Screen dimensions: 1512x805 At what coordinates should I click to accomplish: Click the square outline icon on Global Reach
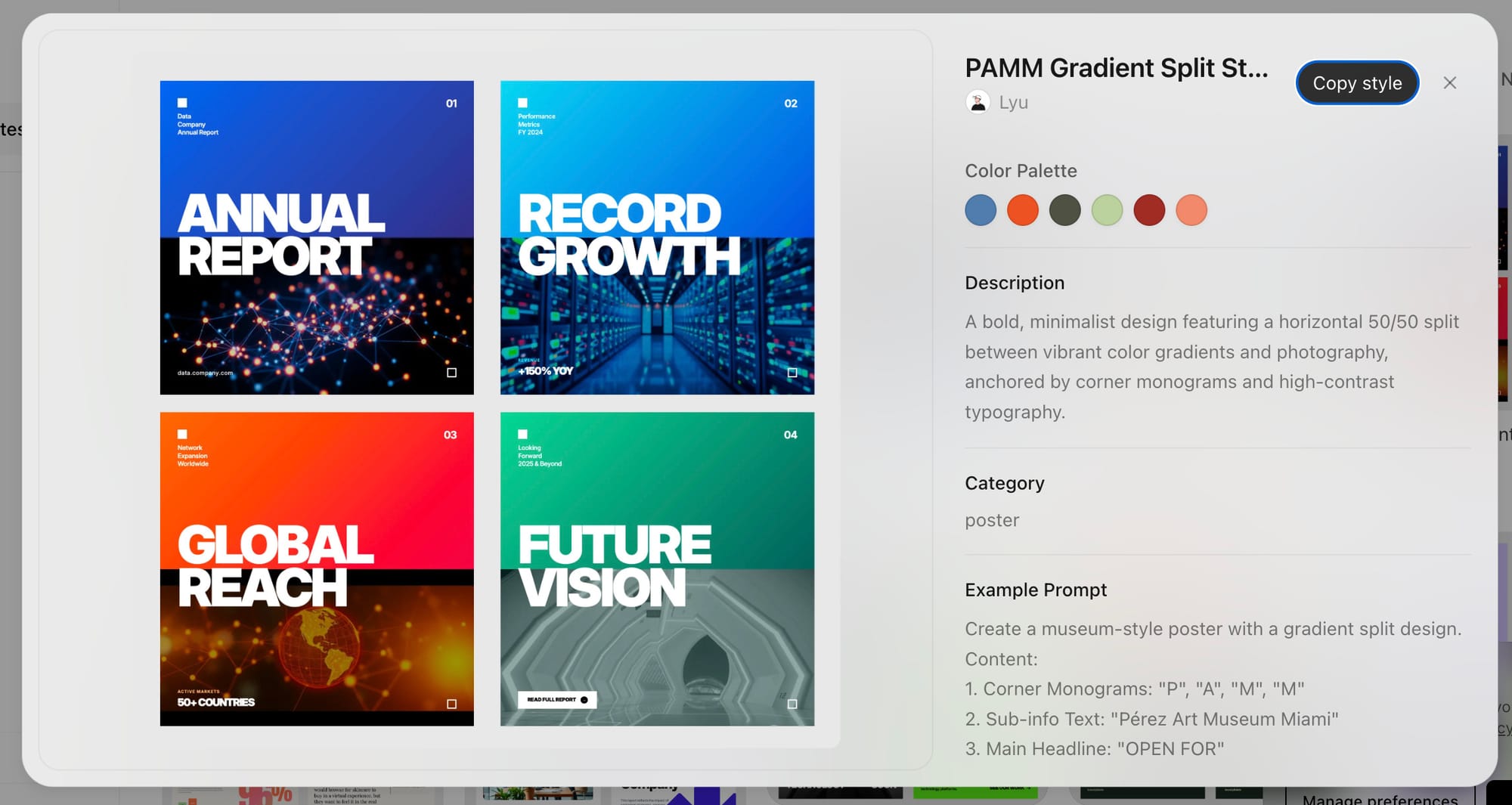click(x=451, y=704)
